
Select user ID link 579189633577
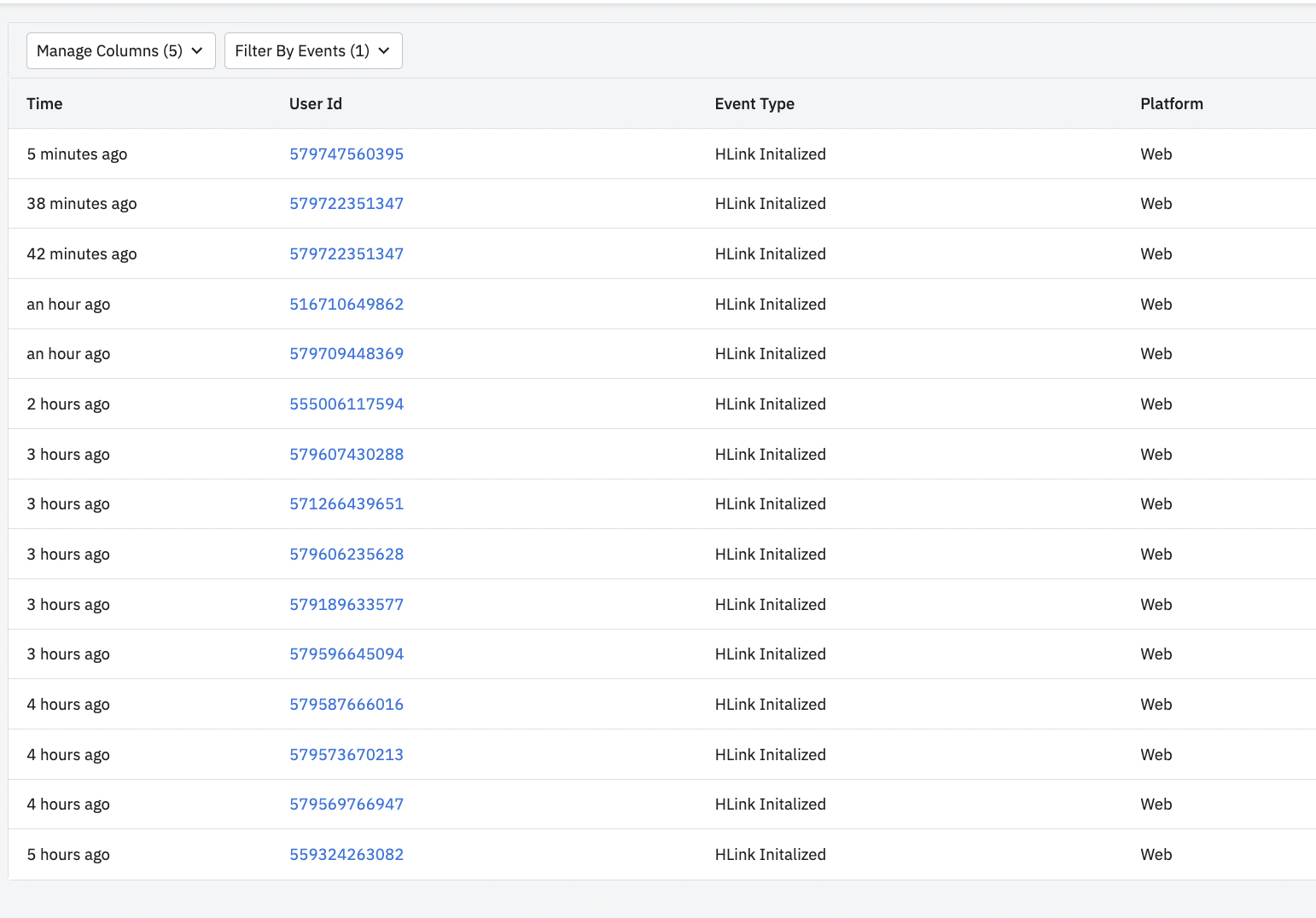(x=346, y=604)
